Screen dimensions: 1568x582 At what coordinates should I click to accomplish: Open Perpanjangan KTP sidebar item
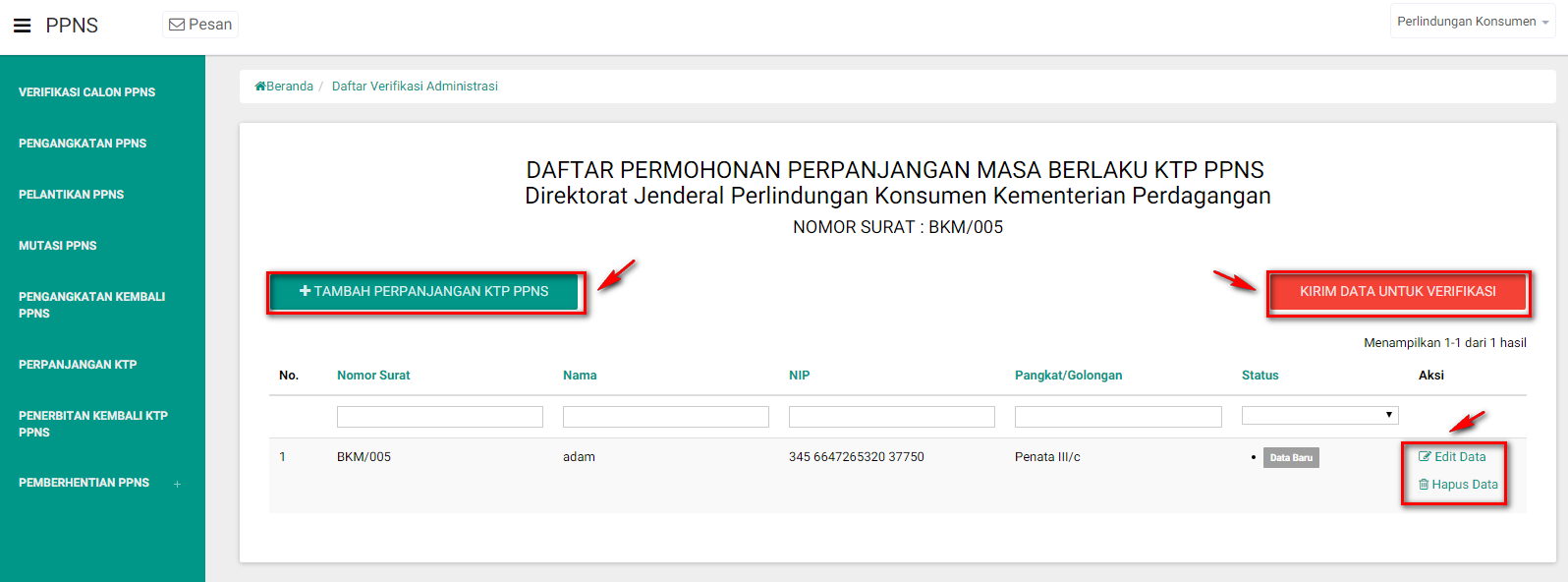(78, 365)
